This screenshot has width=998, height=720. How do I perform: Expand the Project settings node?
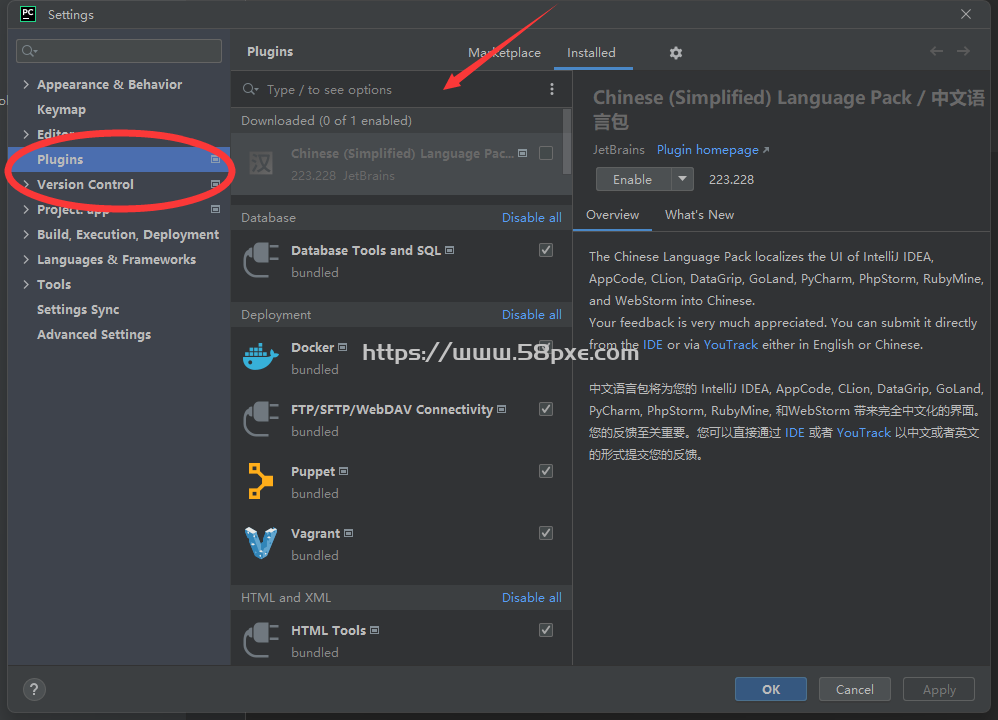(26, 209)
